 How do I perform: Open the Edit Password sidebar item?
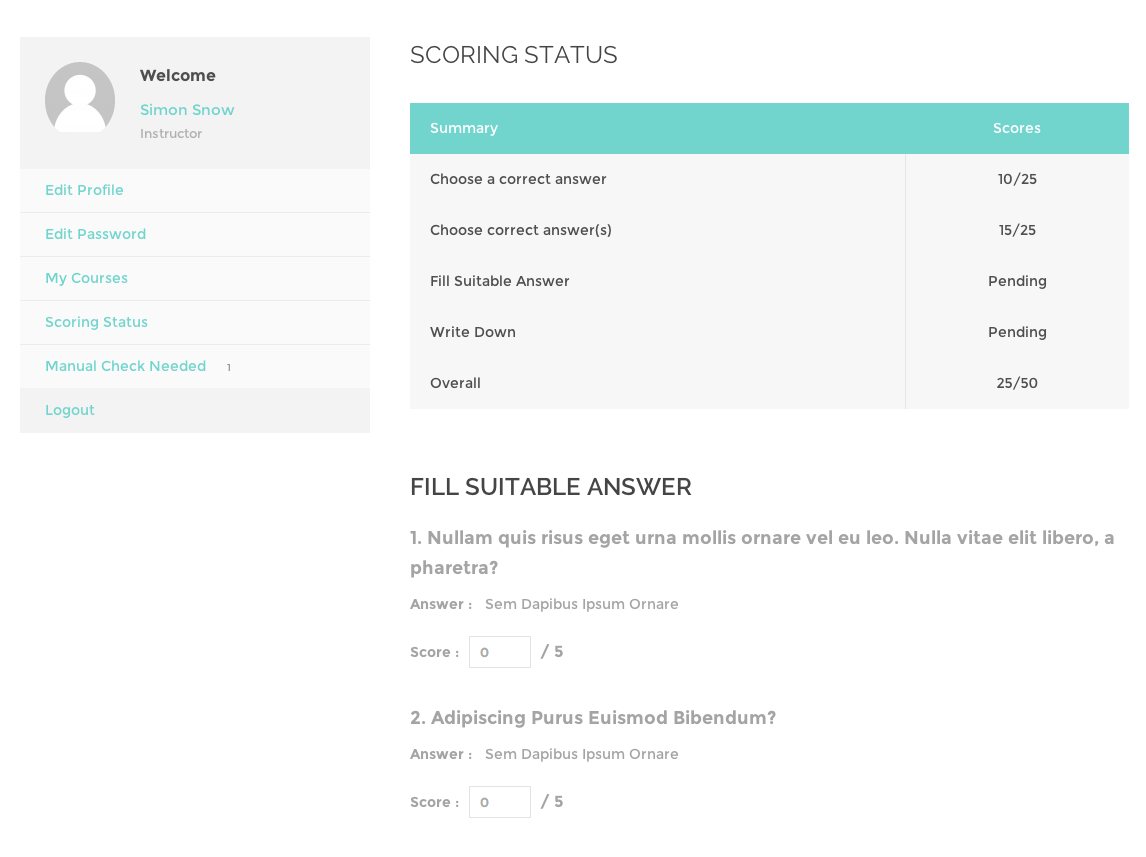(x=95, y=234)
